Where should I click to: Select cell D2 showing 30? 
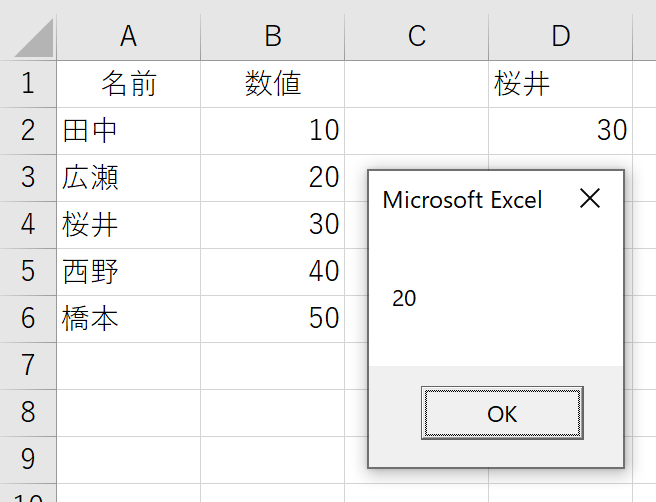561,131
